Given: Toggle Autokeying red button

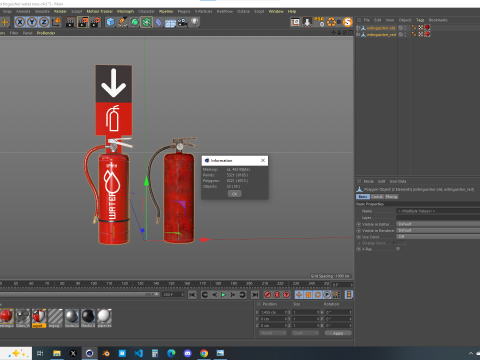Looking at the screenshot, I should [x=277, y=295].
